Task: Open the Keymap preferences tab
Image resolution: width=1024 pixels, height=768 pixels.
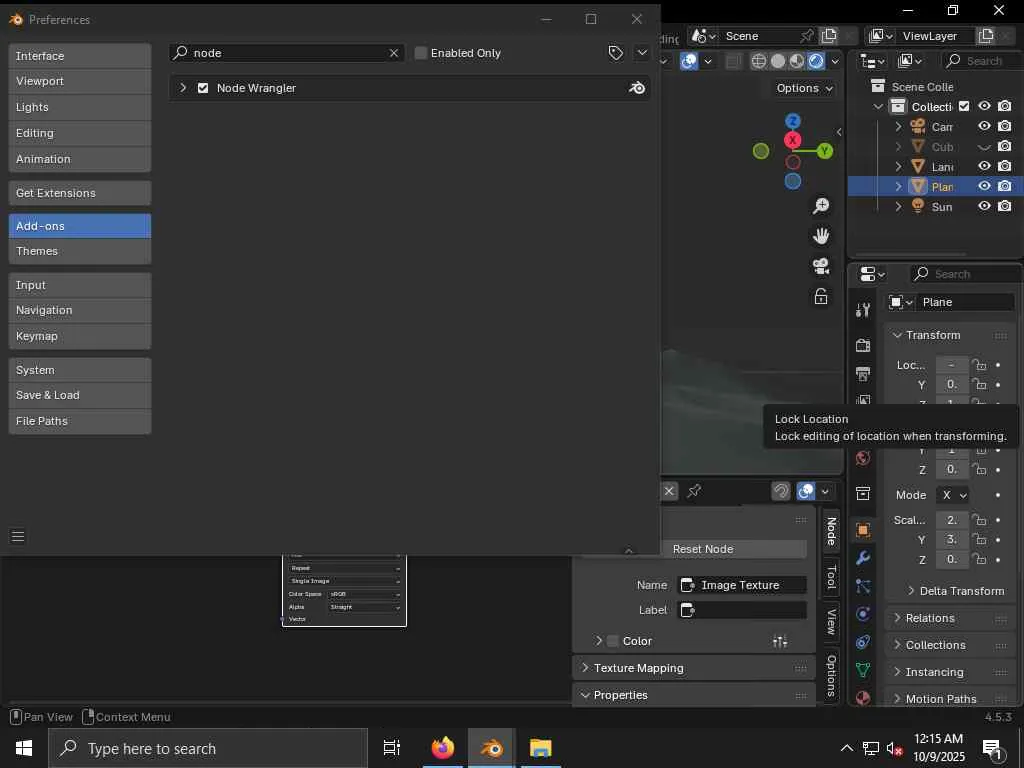Action: click(80, 336)
